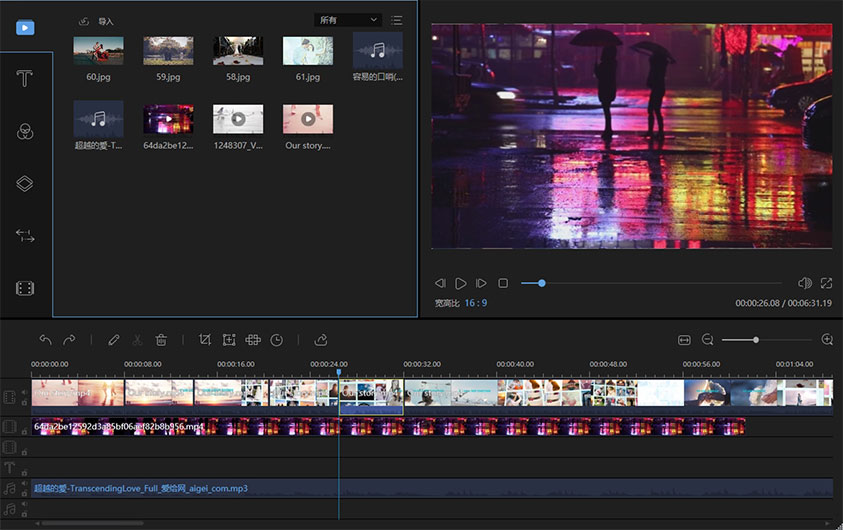Open the duration clock tool
The height and width of the screenshot is (530, 843).
276,340
